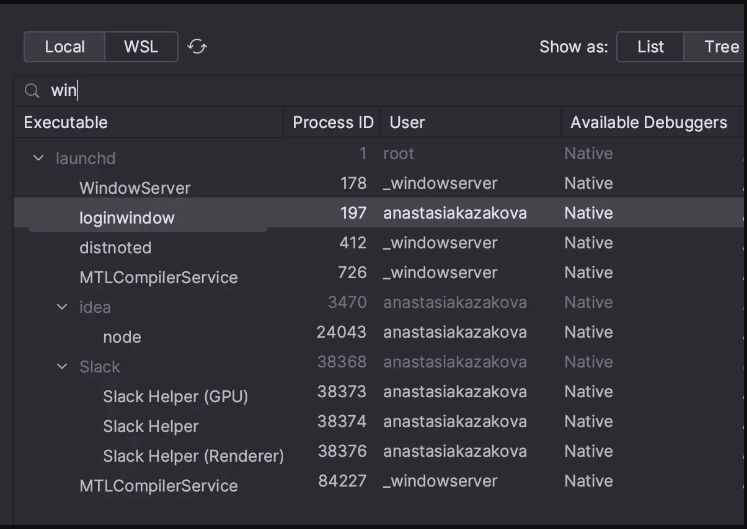The width and height of the screenshot is (747, 529).
Task: Sort by Process ID column header
Action: [x=332, y=122]
